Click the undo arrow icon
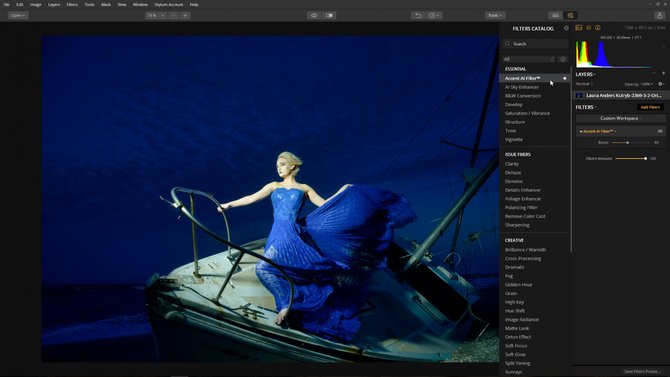 (418, 15)
